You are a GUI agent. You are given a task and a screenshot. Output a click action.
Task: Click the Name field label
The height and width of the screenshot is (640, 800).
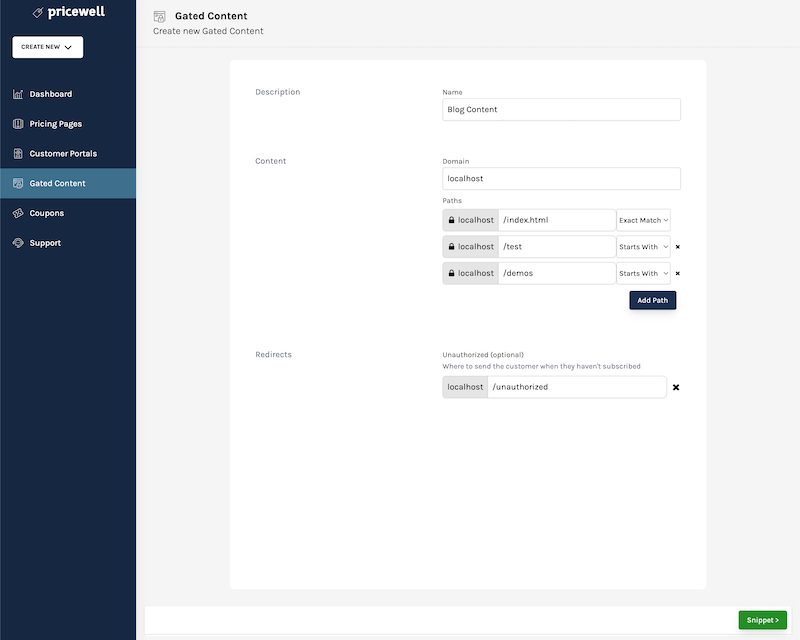(x=453, y=92)
